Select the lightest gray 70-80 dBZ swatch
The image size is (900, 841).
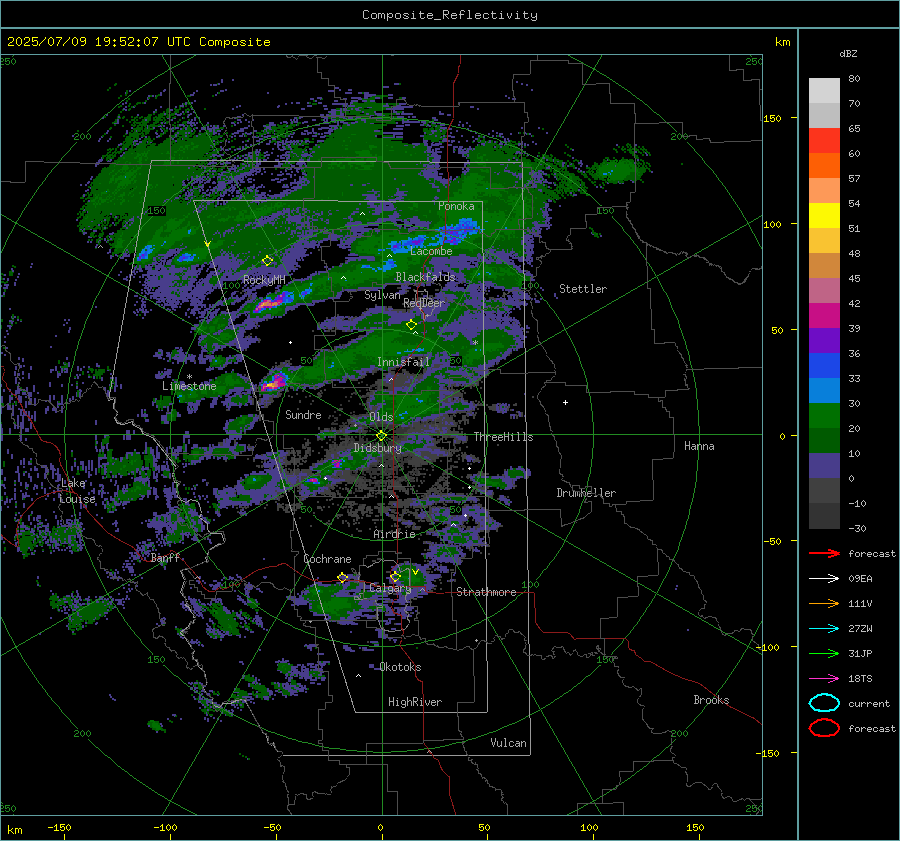click(x=824, y=91)
